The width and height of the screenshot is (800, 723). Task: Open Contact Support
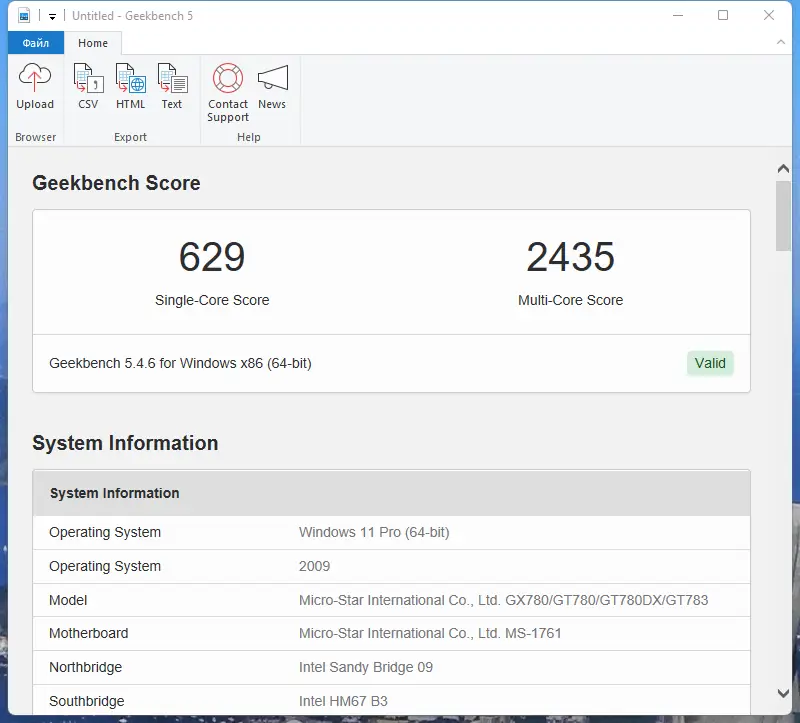coord(228,92)
